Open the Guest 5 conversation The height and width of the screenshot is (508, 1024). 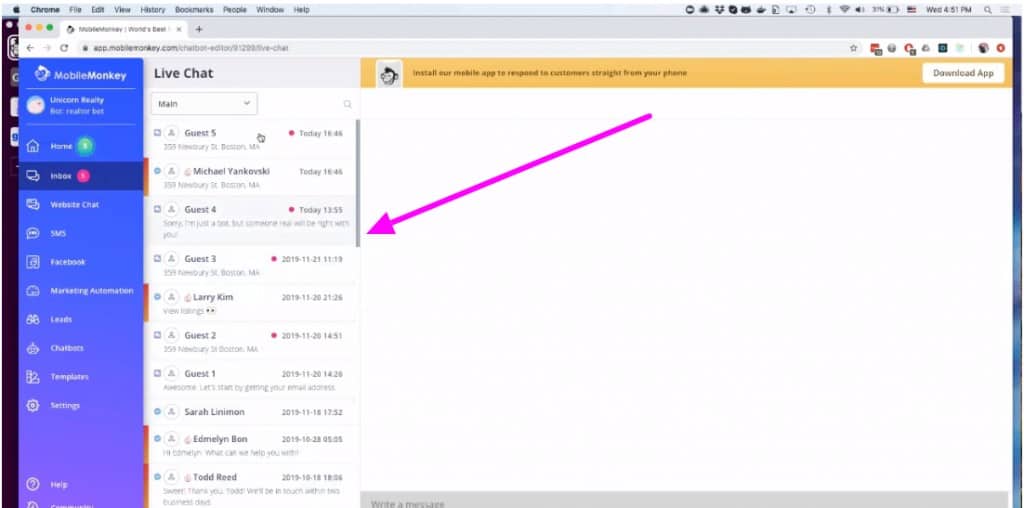[x=251, y=139]
